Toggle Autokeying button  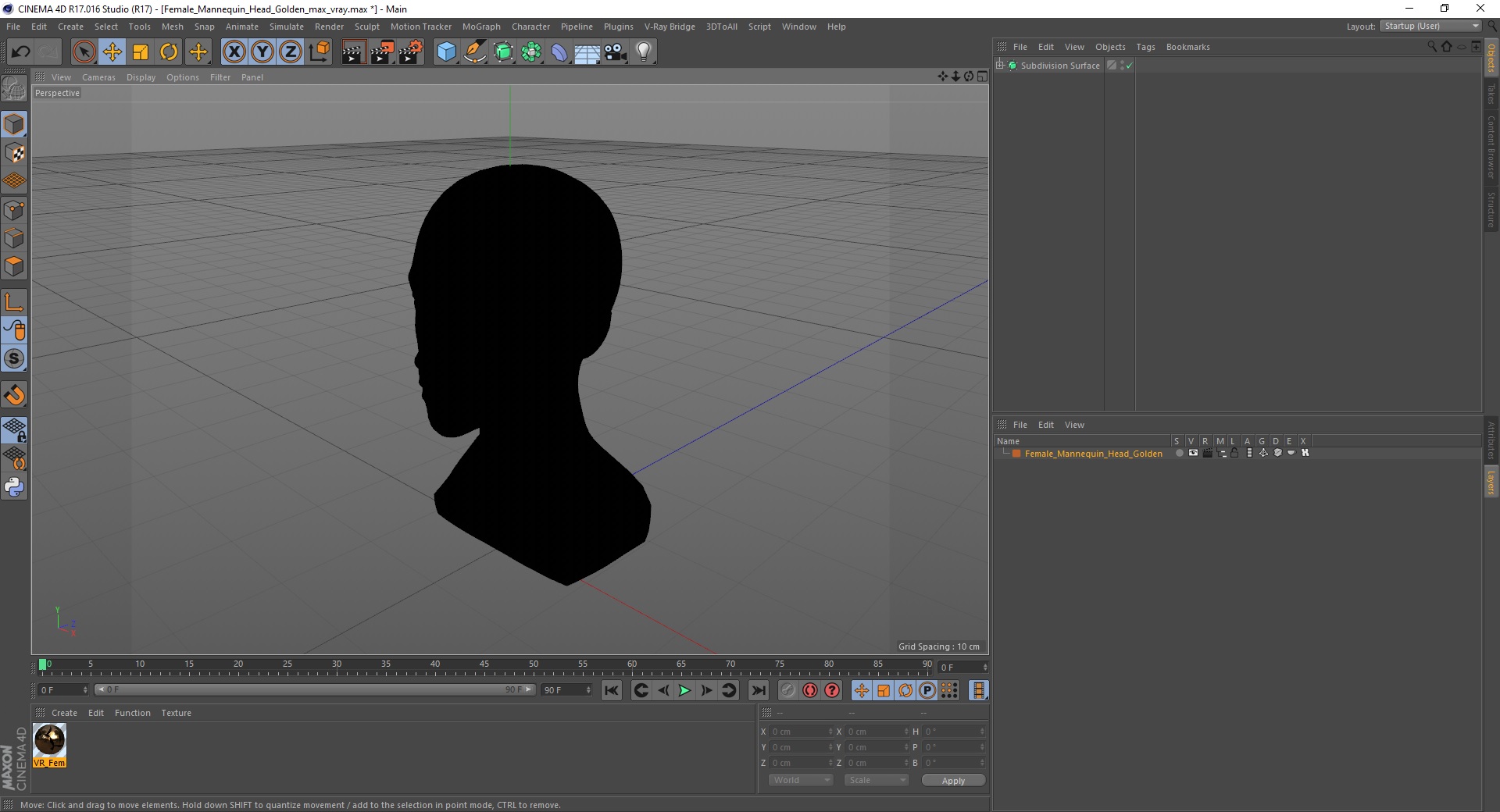pos(810,690)
